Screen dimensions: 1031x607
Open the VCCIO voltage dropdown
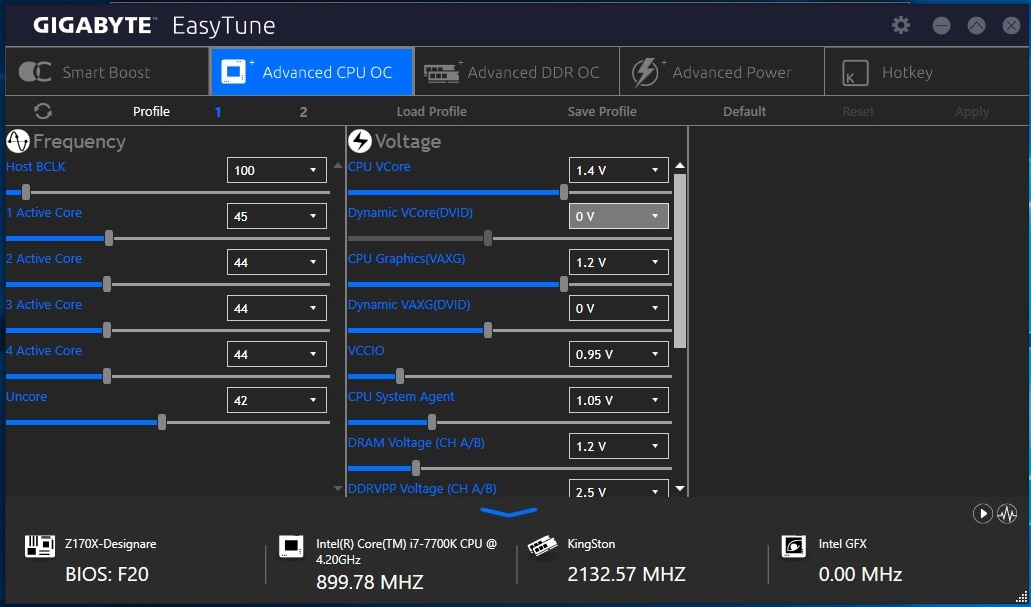pyautogui.click(x=619, y=354)
